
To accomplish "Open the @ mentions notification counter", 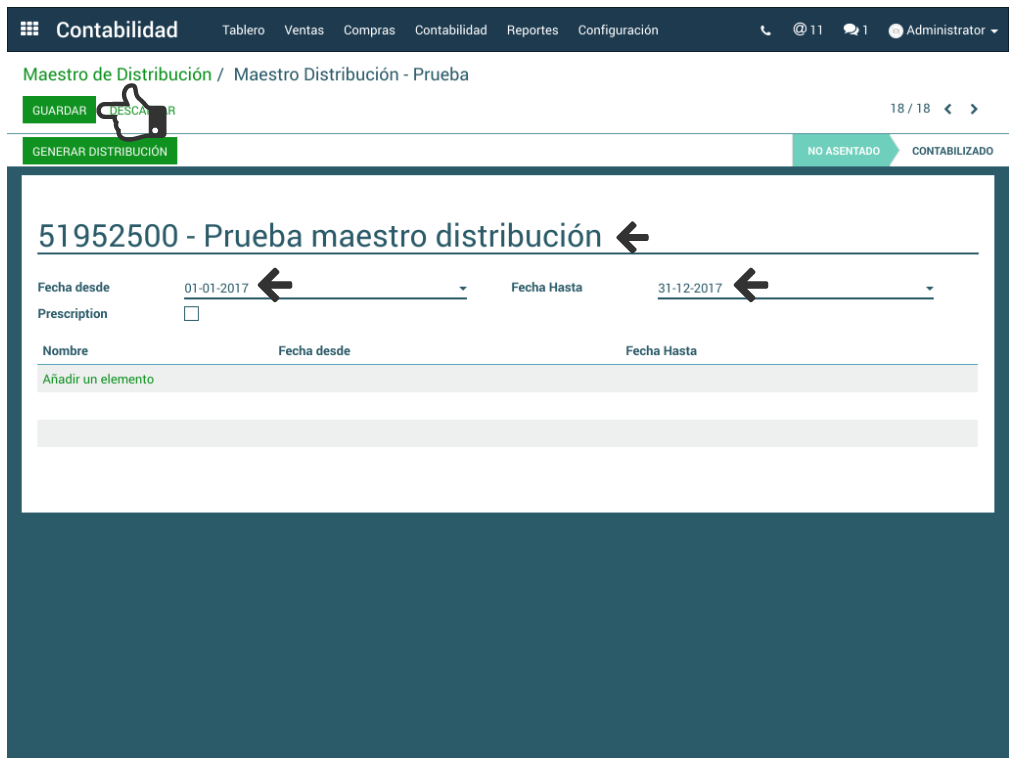I will click(807, 30).
